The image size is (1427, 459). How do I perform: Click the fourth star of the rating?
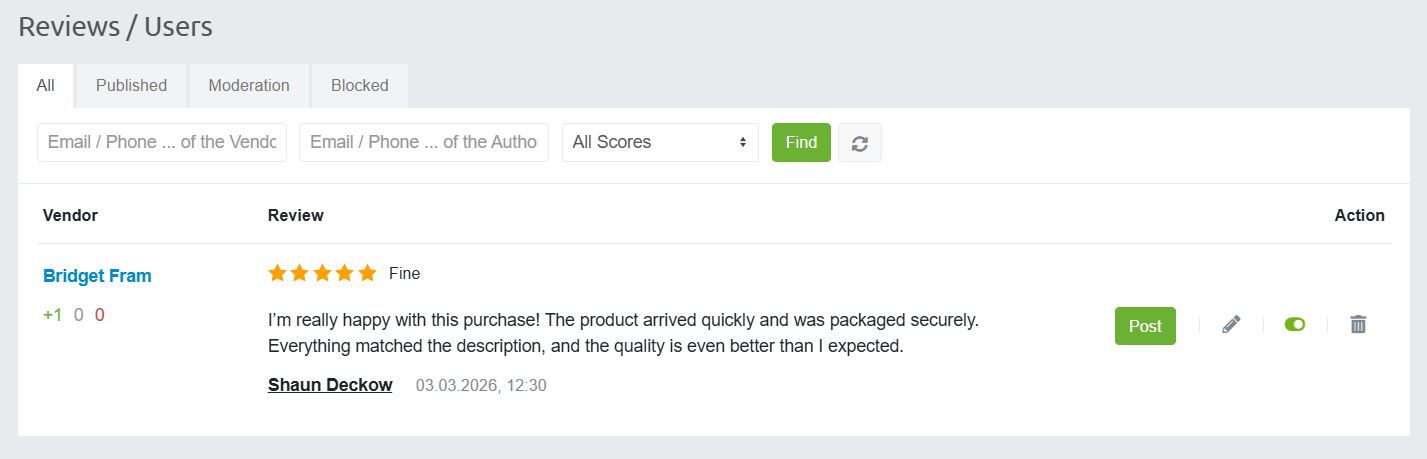tap(345, 273)
